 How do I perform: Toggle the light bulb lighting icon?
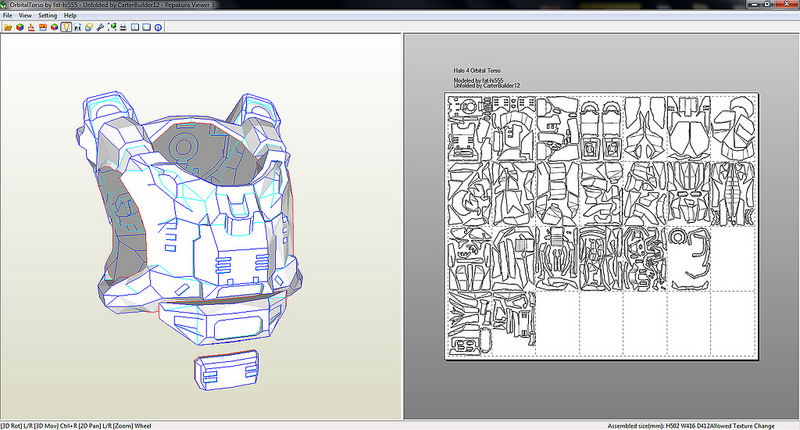click(x=66, y=27)
